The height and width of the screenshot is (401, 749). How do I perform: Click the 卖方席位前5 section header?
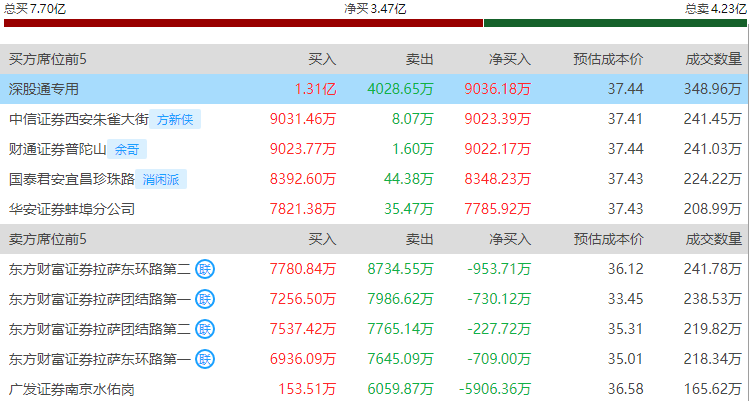48,239
